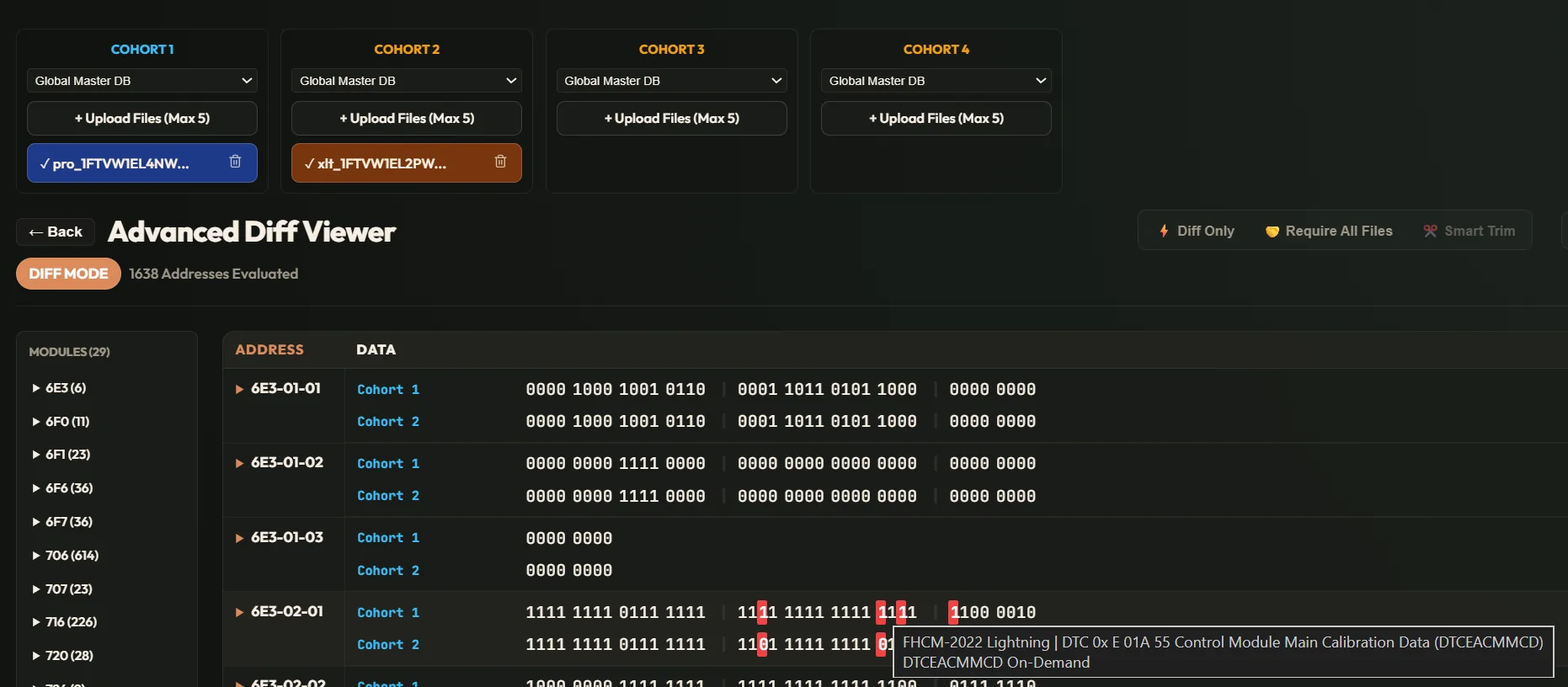Upload files to Cohort 3
1568x687 pixels.
[x=672, y=119]
